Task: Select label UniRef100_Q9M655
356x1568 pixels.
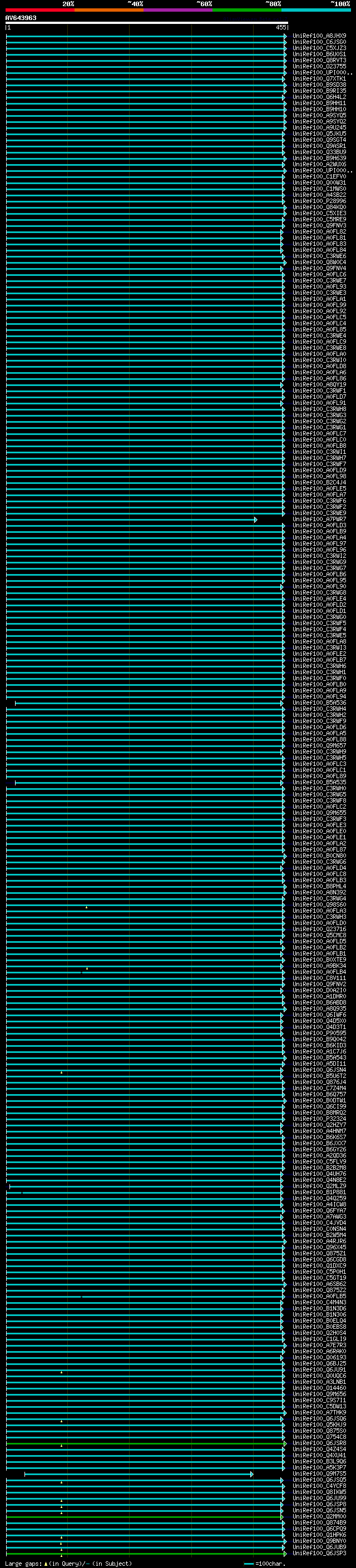Action: [x=319, y=813]
